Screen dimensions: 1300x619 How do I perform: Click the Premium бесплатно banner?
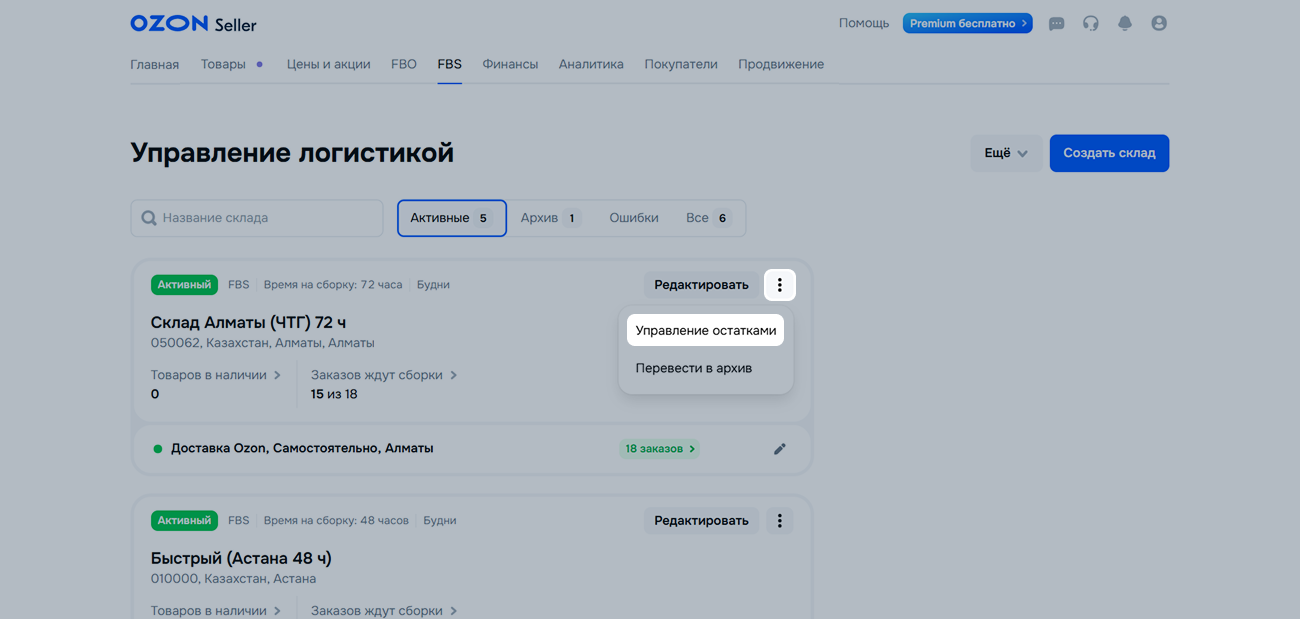pos(967,23)
